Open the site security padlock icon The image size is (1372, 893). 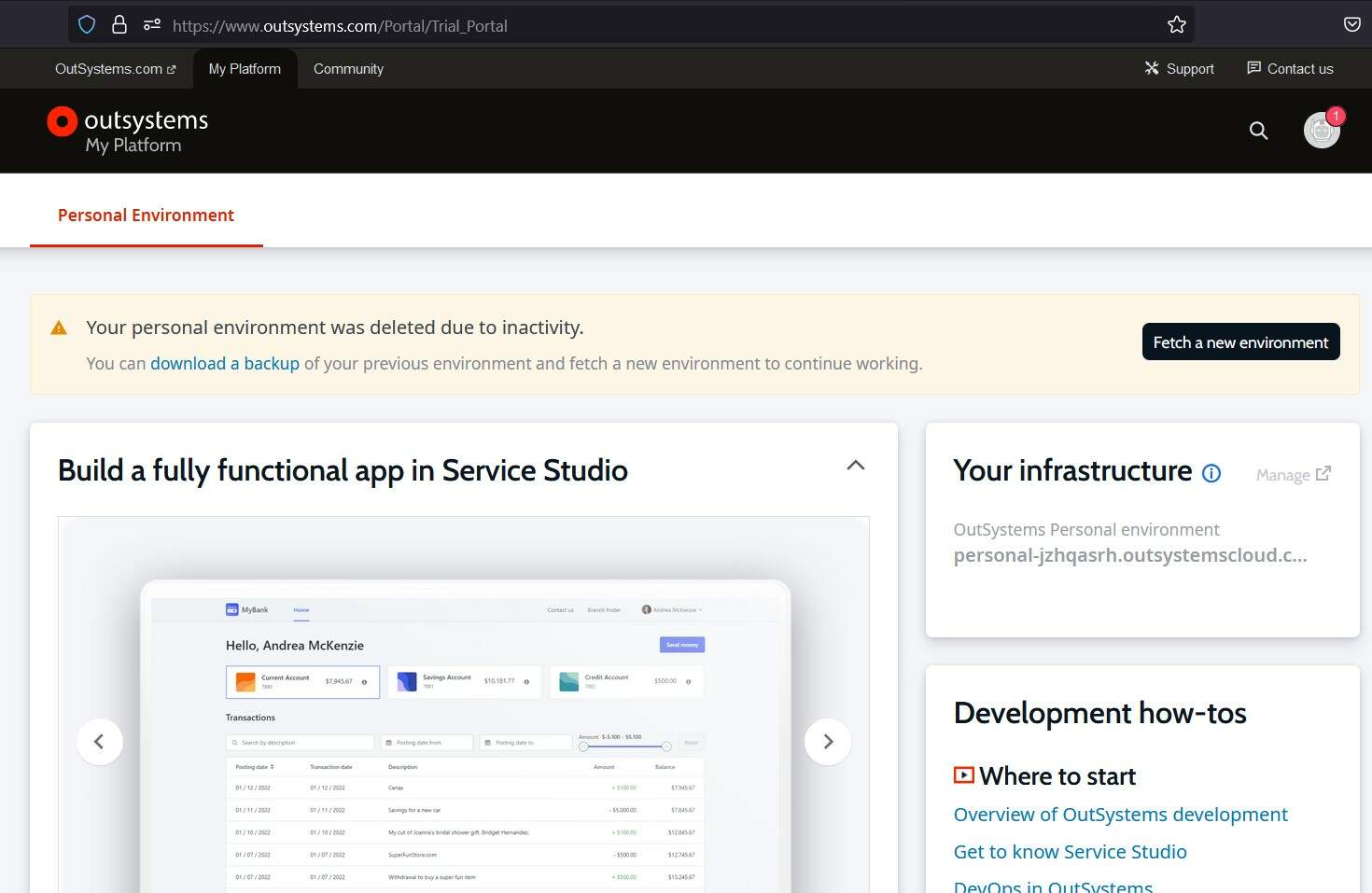click(119, 25)
